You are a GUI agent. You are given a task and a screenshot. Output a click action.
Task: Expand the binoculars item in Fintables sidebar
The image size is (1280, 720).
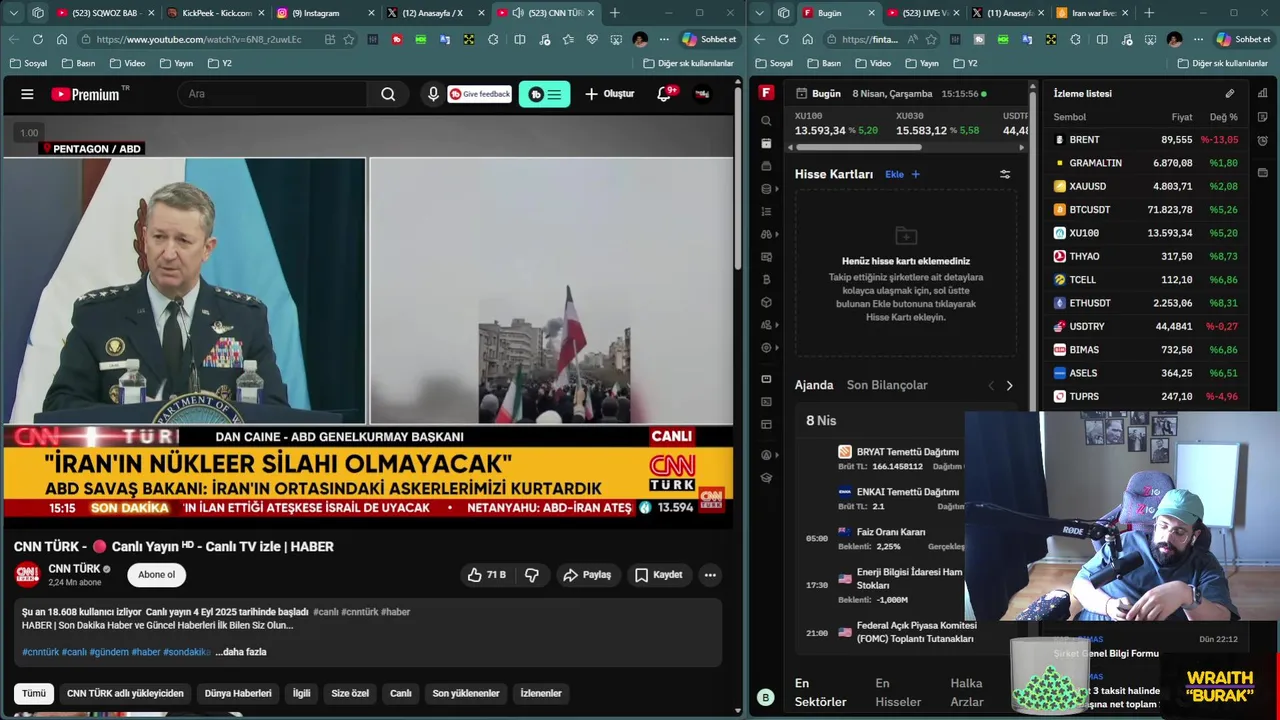click(769, 234)
